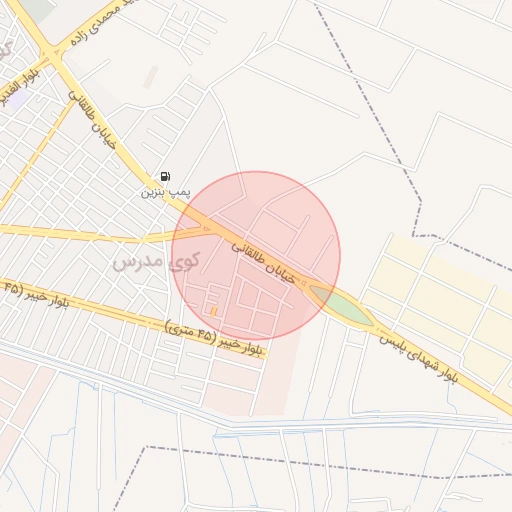Click the small triangle island at road junction

click(207, 228)
